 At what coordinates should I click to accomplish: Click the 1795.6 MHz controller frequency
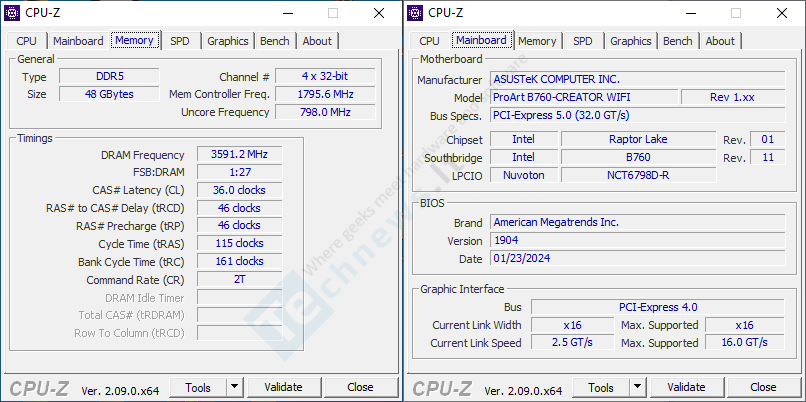coord(325,94)
